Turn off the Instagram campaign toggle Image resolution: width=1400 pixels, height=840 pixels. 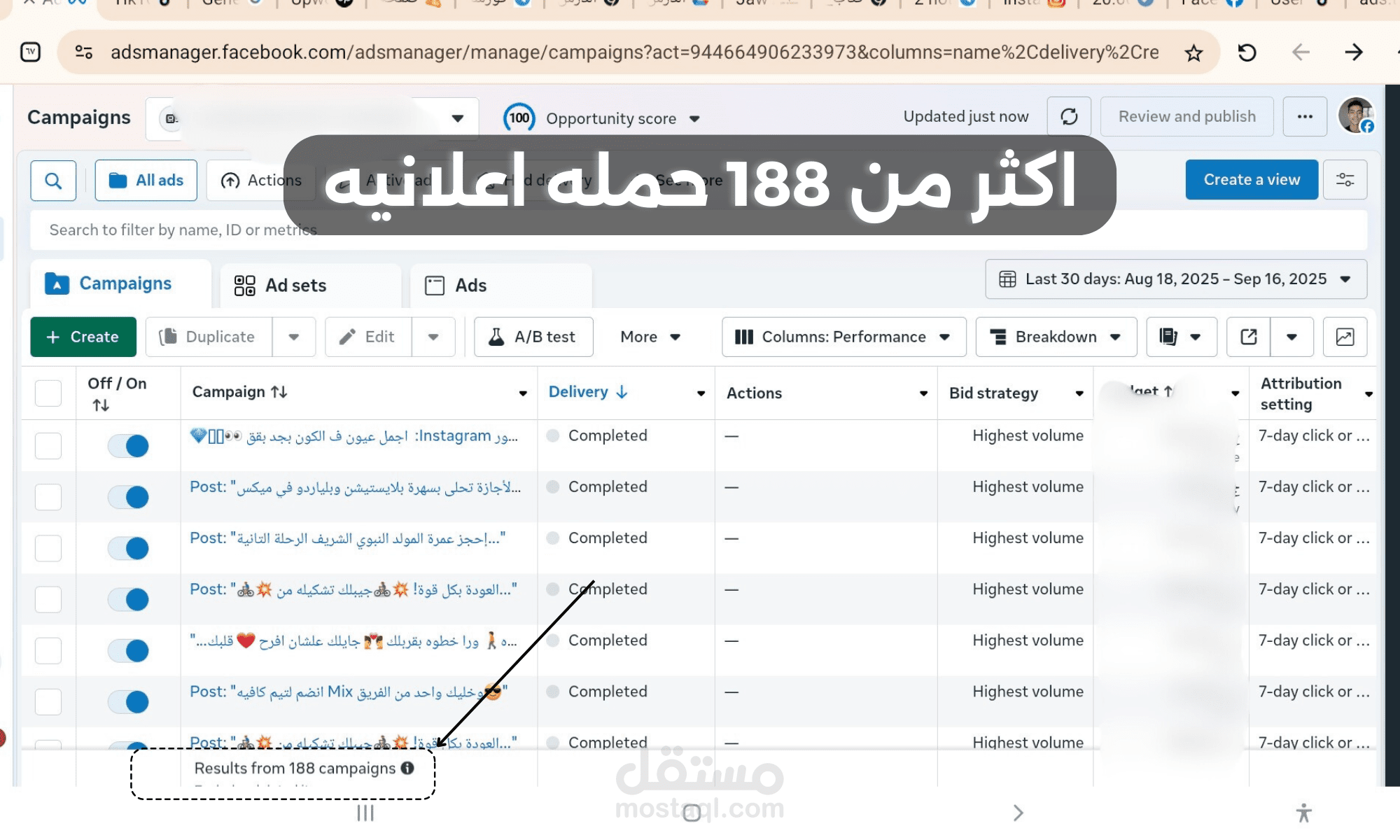pyautogui.click(x=128, y=446)
